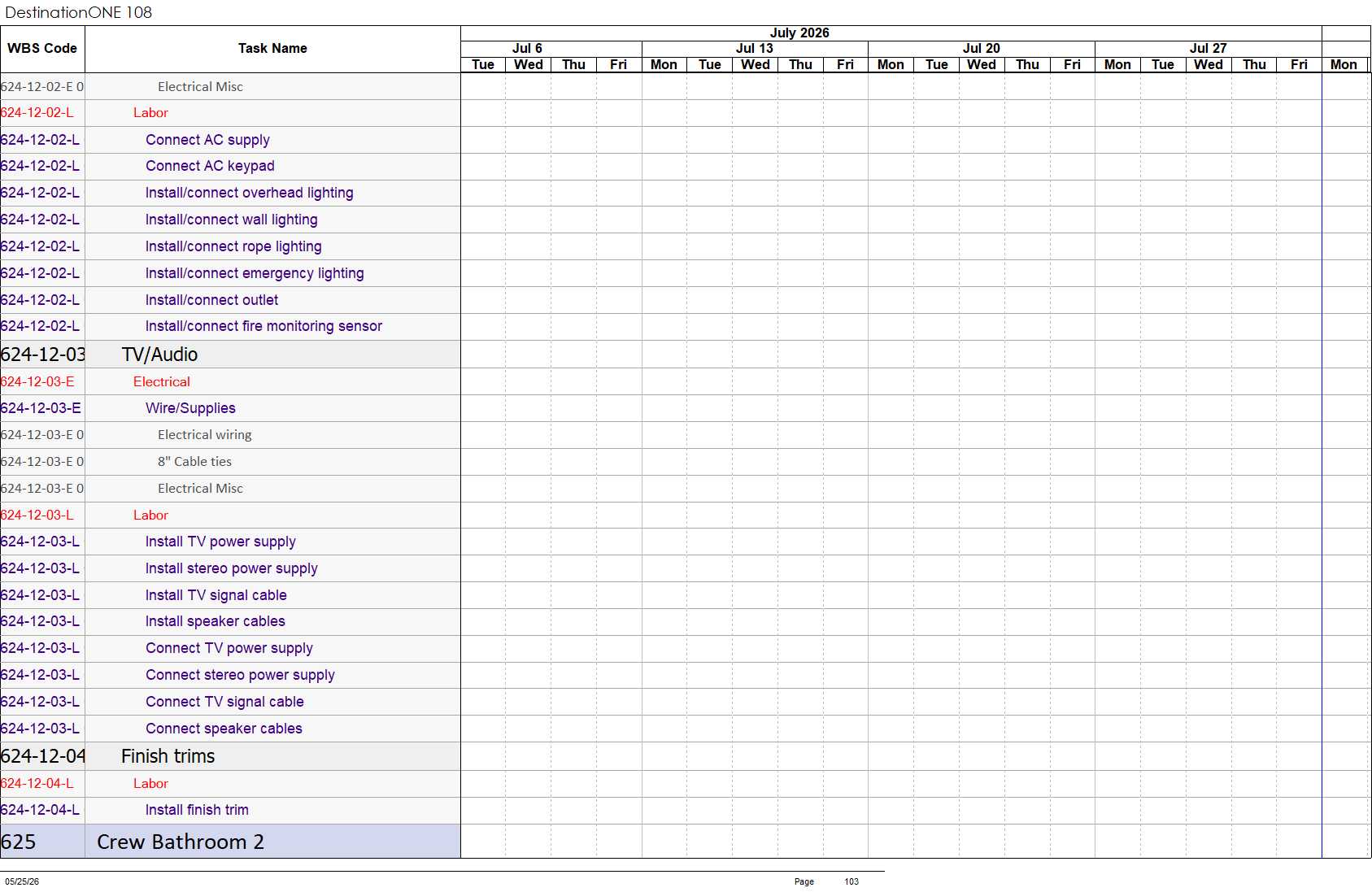Click the 05/25/26 date footer
1372x892 pixels.
pos(22,881)
